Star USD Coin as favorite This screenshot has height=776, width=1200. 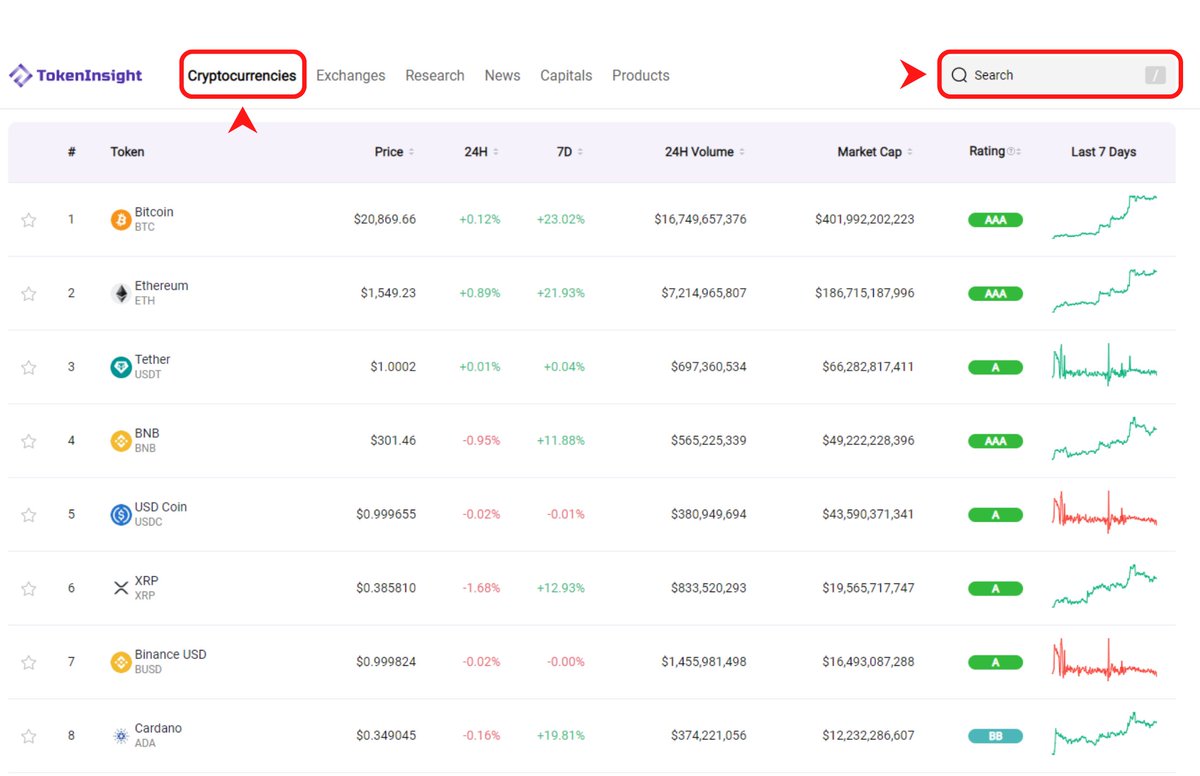pyautogui.click(x=29, y=515)
